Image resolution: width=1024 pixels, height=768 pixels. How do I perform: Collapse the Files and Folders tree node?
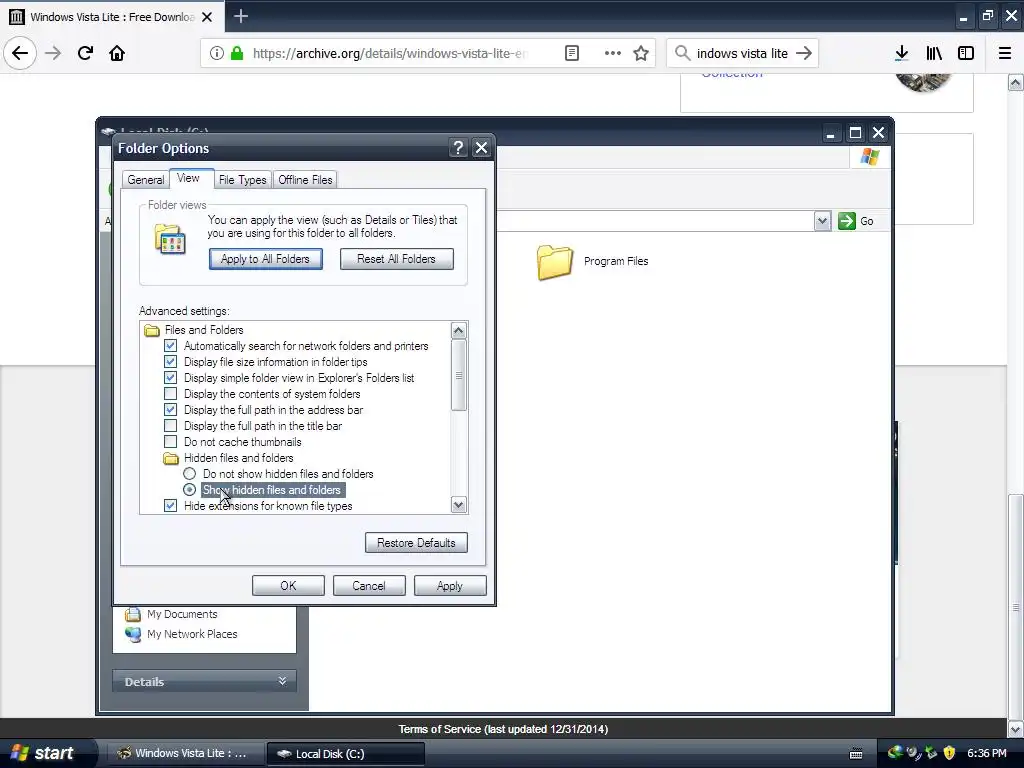193,330
